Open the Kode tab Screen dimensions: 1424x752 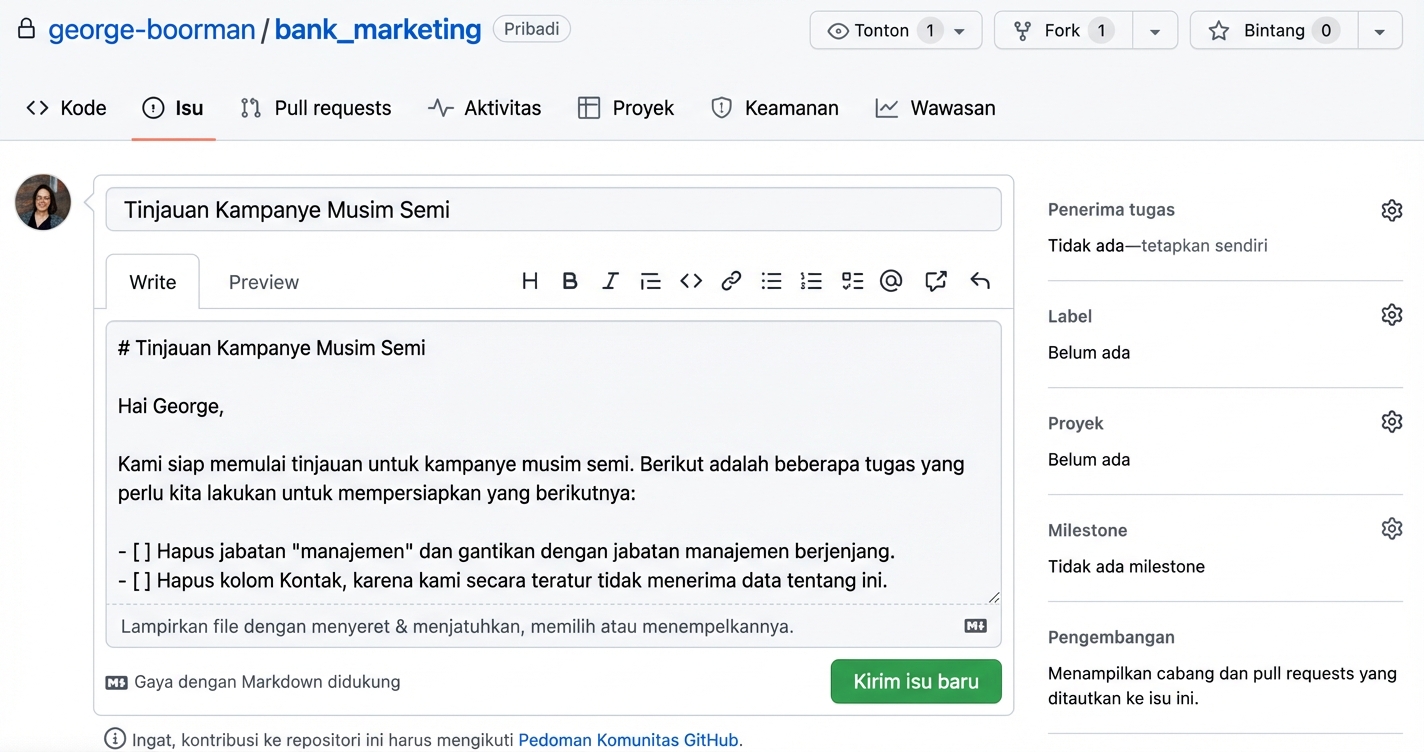point(67,108)
